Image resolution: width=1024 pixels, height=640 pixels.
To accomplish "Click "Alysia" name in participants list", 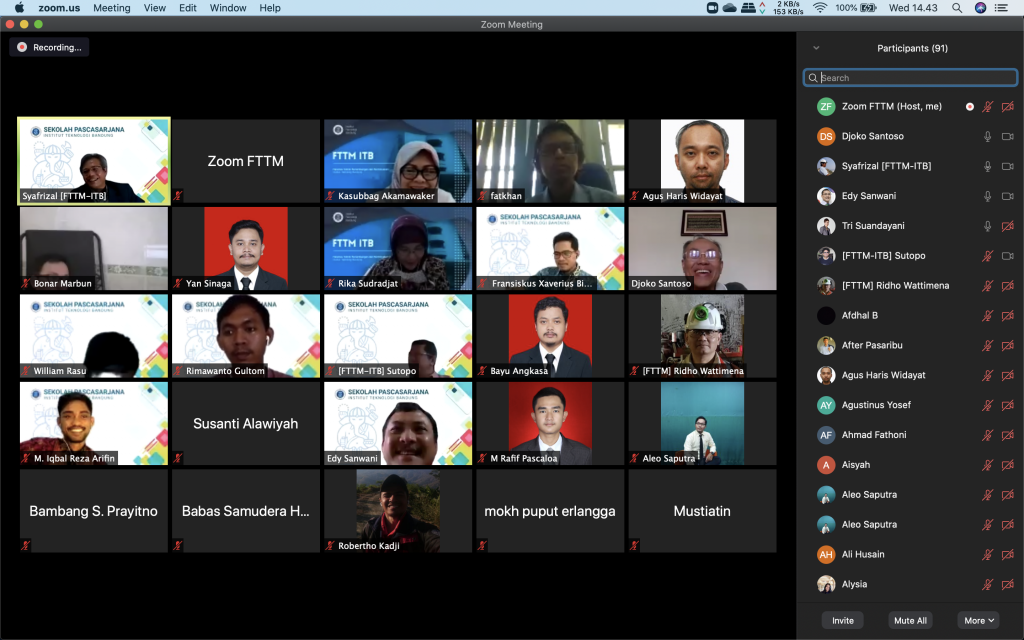I will [x=854, y=584].
